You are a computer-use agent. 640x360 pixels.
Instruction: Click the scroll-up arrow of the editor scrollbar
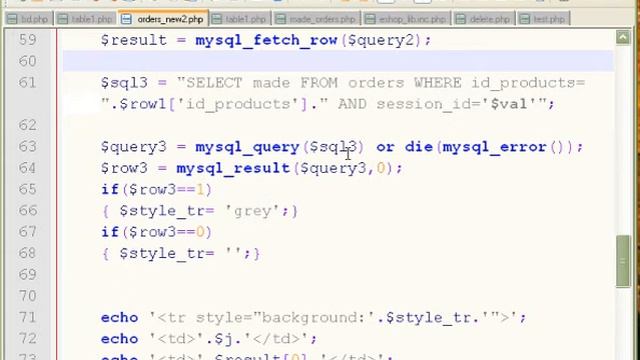[x=623, y=38]
